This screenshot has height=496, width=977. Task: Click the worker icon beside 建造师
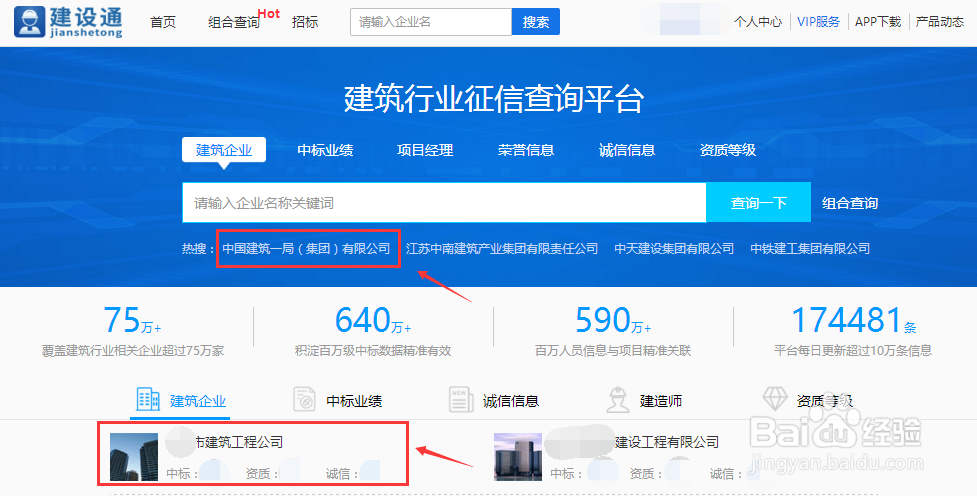[617, 399]
